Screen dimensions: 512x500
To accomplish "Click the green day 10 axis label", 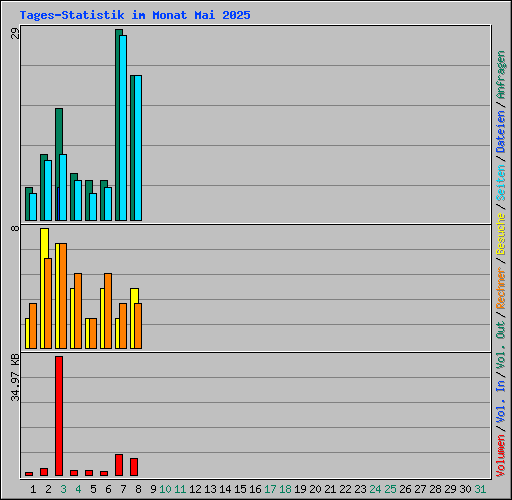I will 165,489.
